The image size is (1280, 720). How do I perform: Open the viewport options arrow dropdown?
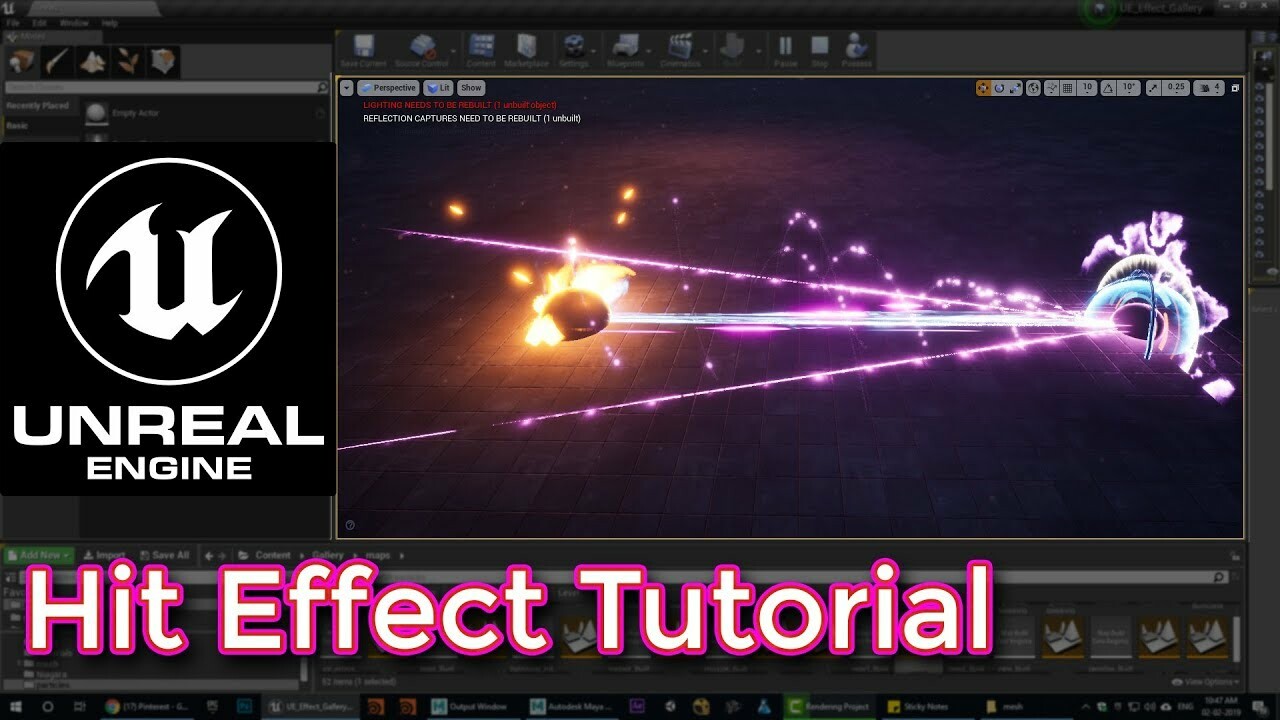[347, 88]
